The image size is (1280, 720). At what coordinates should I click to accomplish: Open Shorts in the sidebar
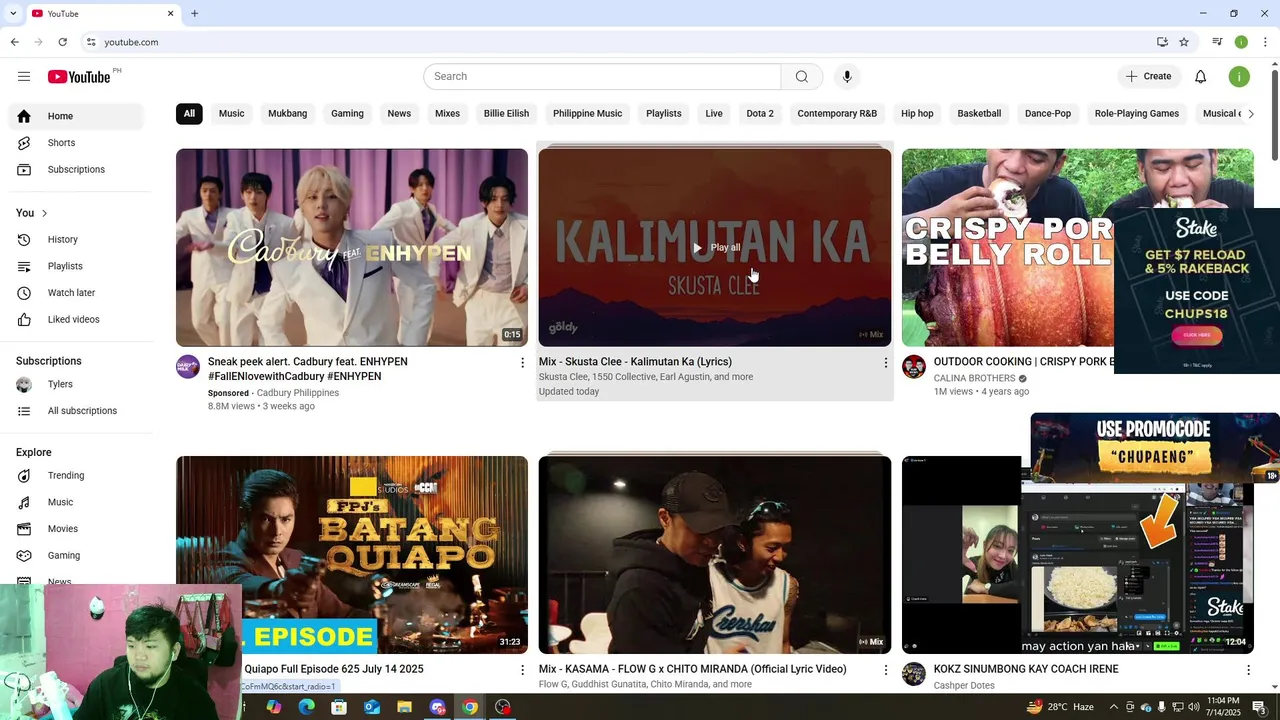click(x=76, y=143)
